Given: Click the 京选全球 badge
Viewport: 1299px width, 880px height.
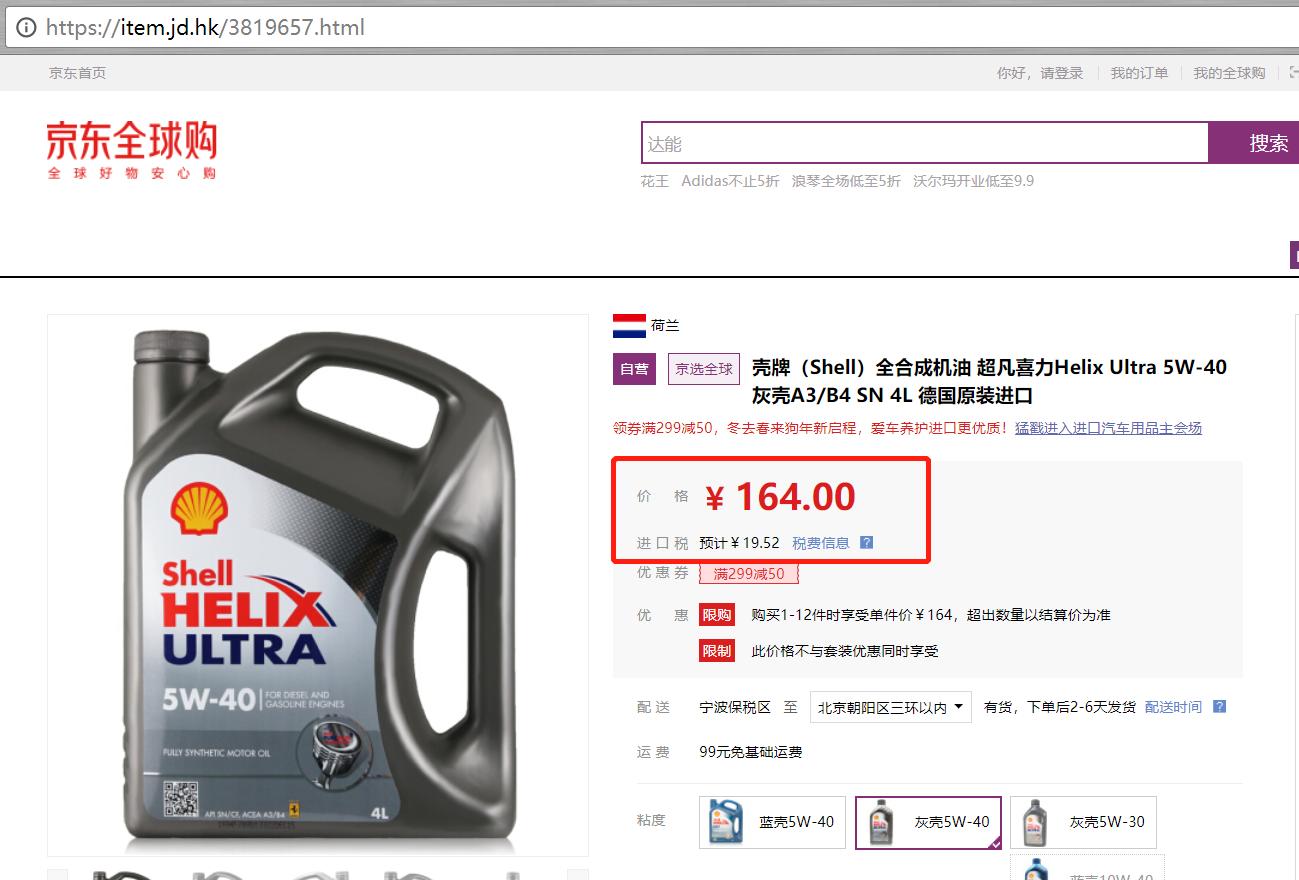Looking at the screenshot, I should point(704,369).
